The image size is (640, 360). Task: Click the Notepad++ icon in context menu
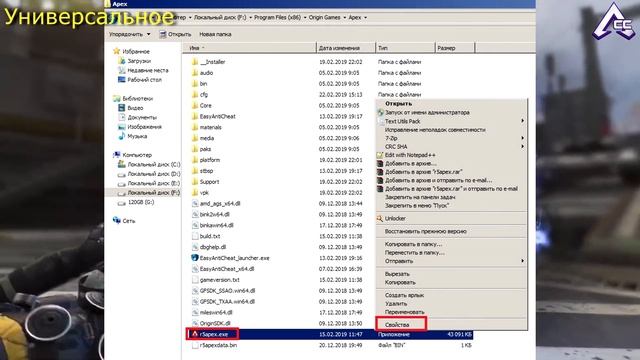pyautogui.click(x=380, y=155)
